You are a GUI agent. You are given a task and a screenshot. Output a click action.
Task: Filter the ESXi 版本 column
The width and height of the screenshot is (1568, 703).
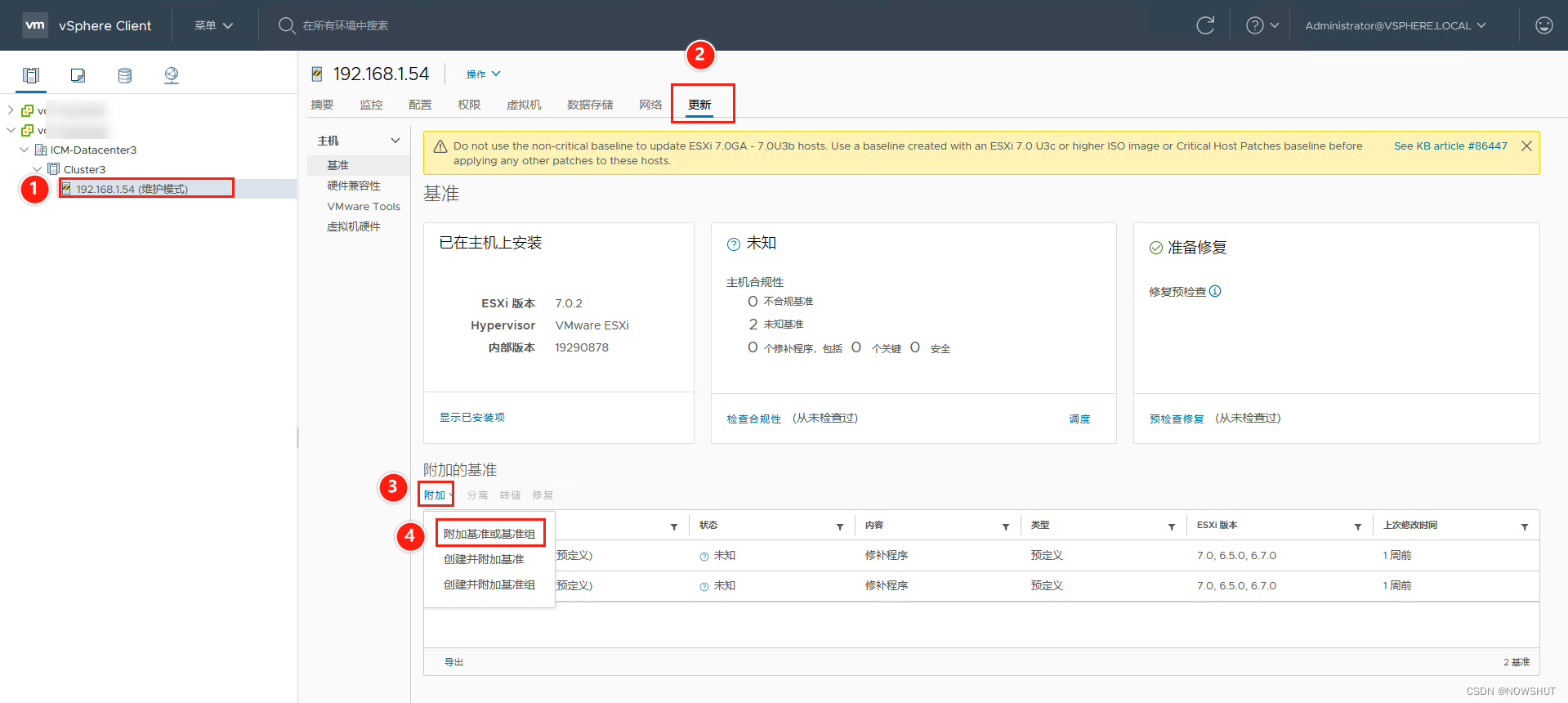pyautogui.click(x=1358, y=526)
